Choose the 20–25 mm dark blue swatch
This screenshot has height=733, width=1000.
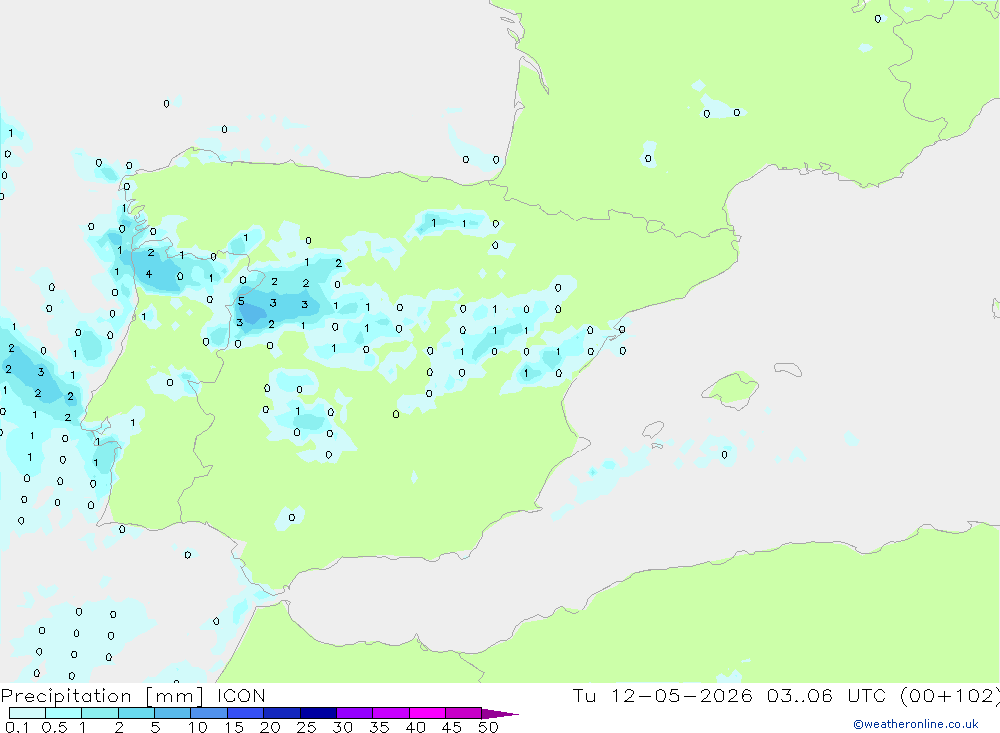coord(282,713)
